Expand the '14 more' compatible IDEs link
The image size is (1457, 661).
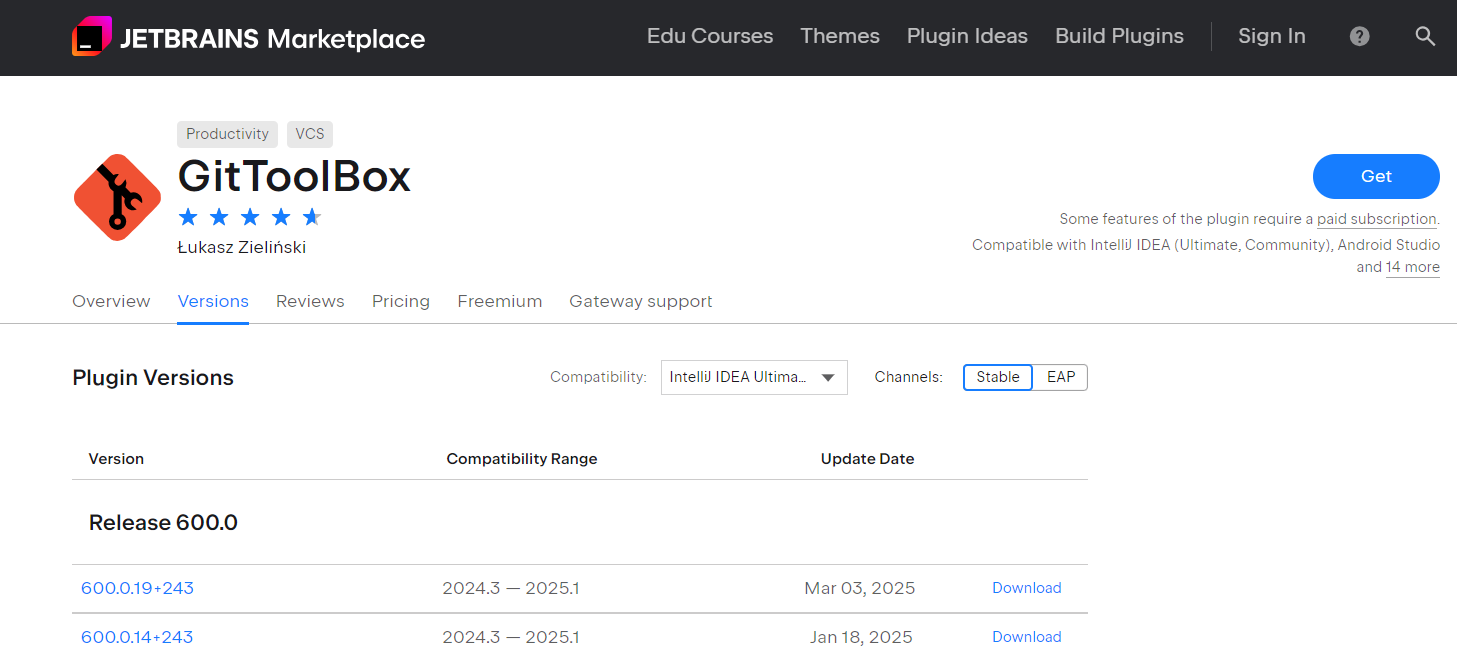(1412, 267)
